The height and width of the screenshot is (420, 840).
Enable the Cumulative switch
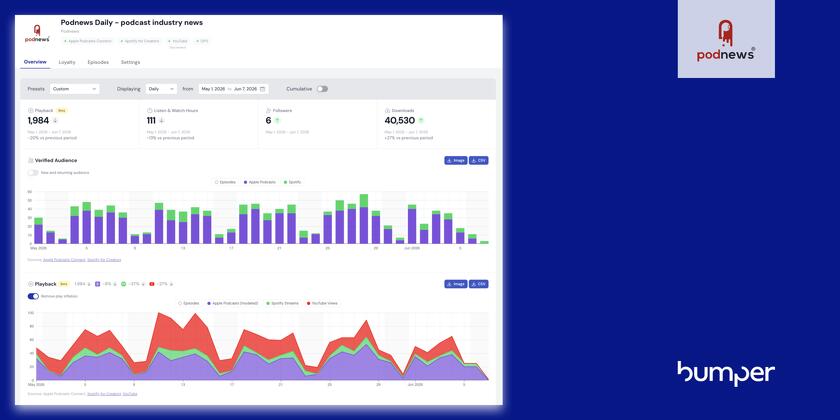[x=322, y=89]
